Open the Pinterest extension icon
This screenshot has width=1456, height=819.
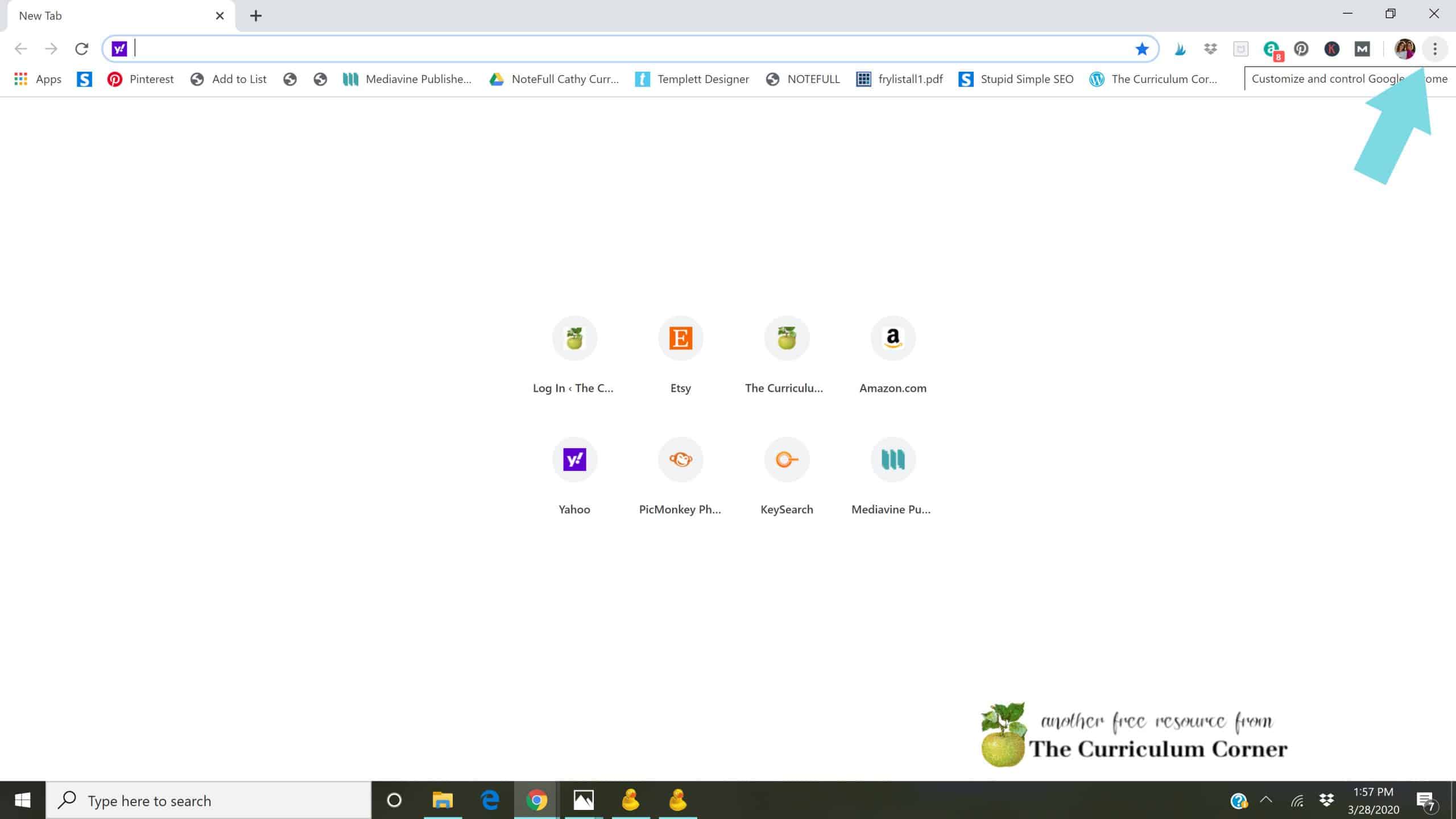(1301, 49)
